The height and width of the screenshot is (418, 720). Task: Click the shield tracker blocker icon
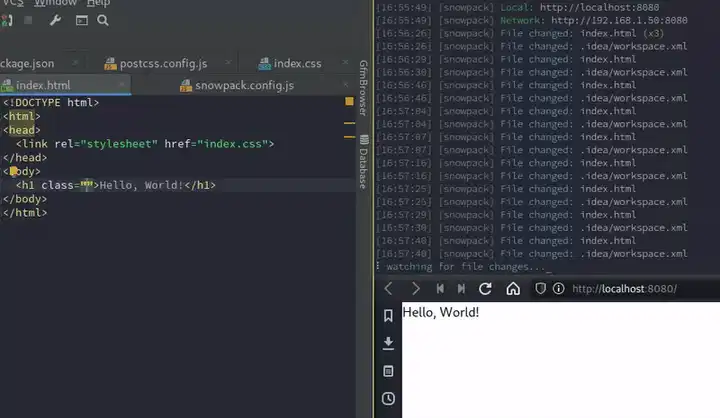tap(540, 289)
